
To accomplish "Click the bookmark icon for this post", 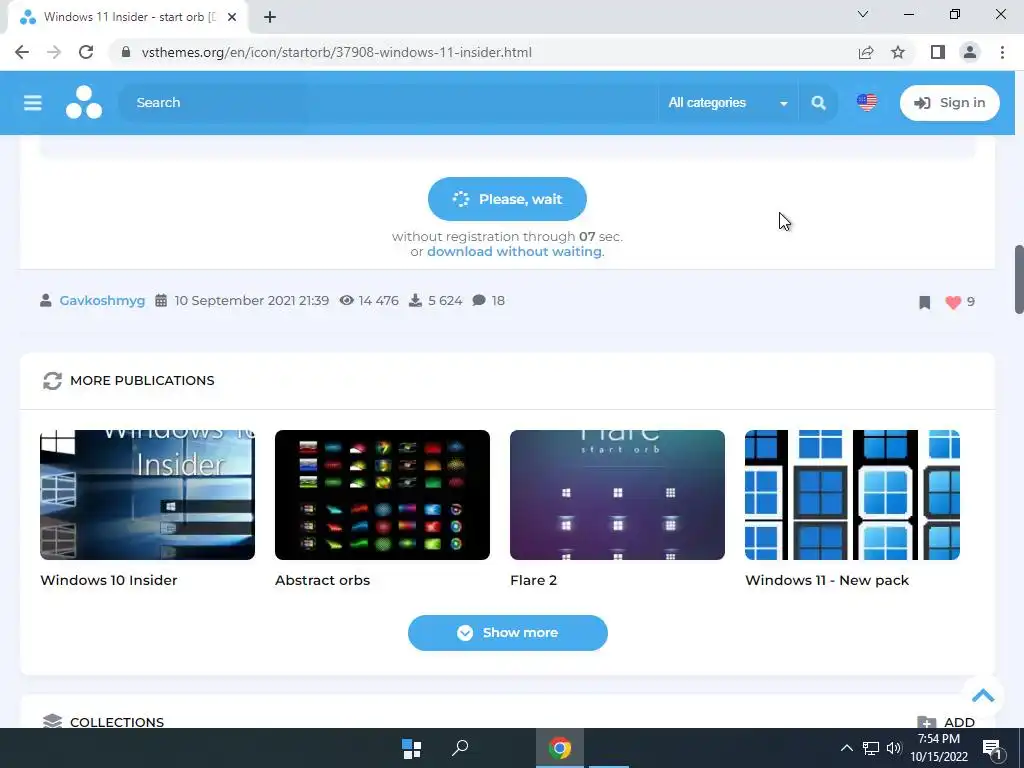I will click(924, 302).
